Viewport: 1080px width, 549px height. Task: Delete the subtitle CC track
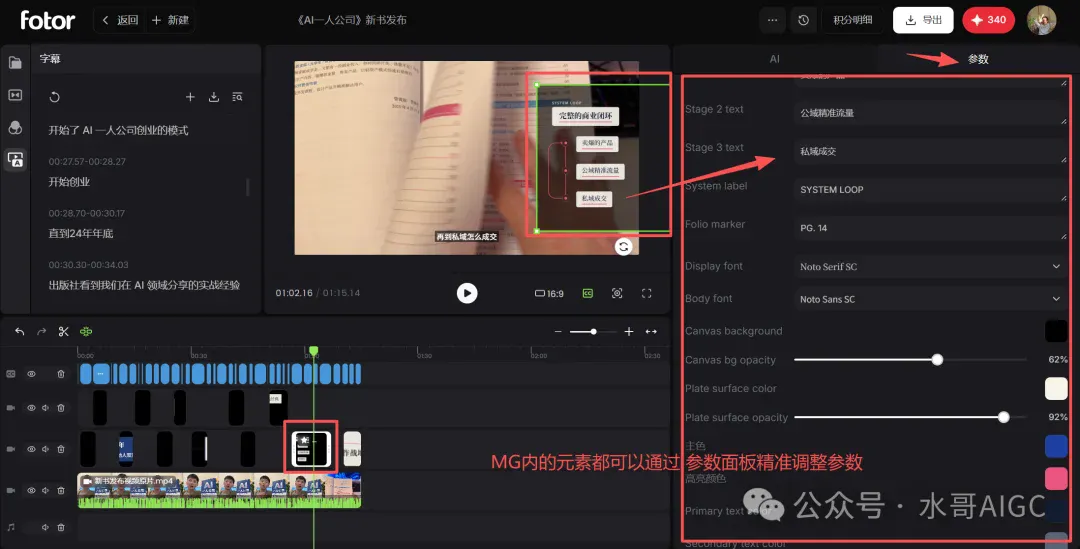click(61, 374)
